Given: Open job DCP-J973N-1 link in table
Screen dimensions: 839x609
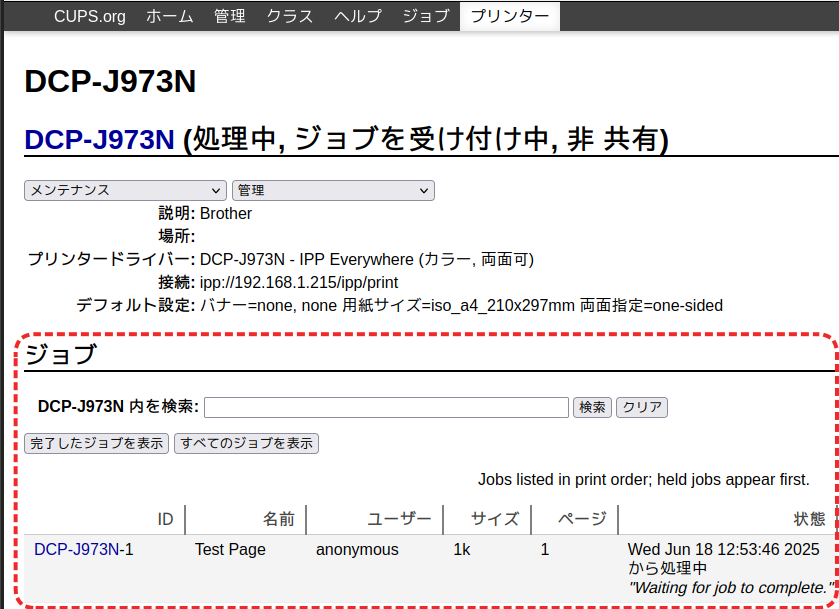Looking at the screenshot, I should pyautogui.click(x=84, y=549).
